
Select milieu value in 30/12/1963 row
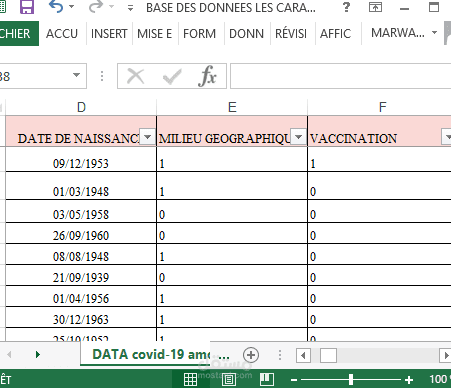[232, 317]
